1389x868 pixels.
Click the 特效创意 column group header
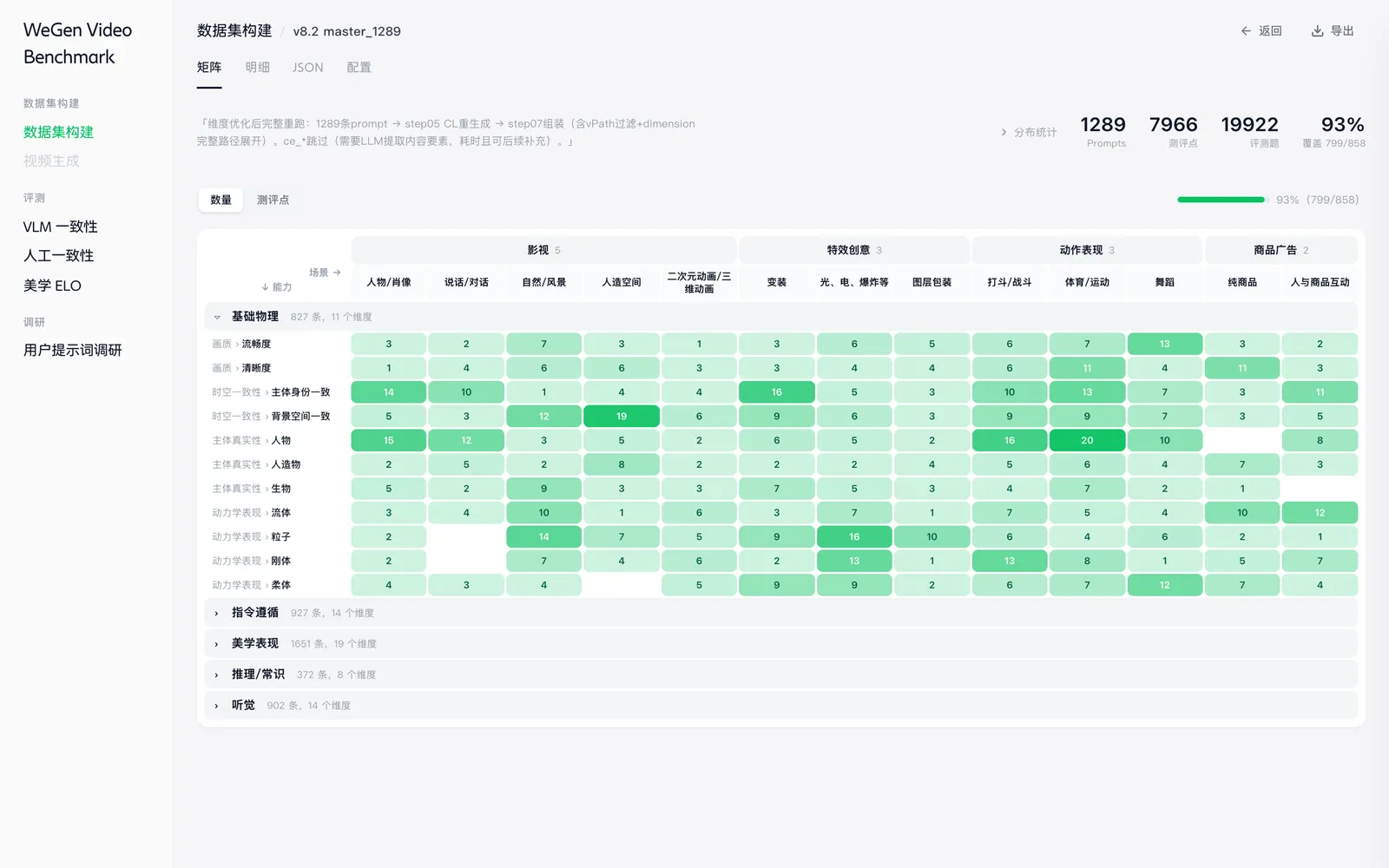[x=854, y=250]
